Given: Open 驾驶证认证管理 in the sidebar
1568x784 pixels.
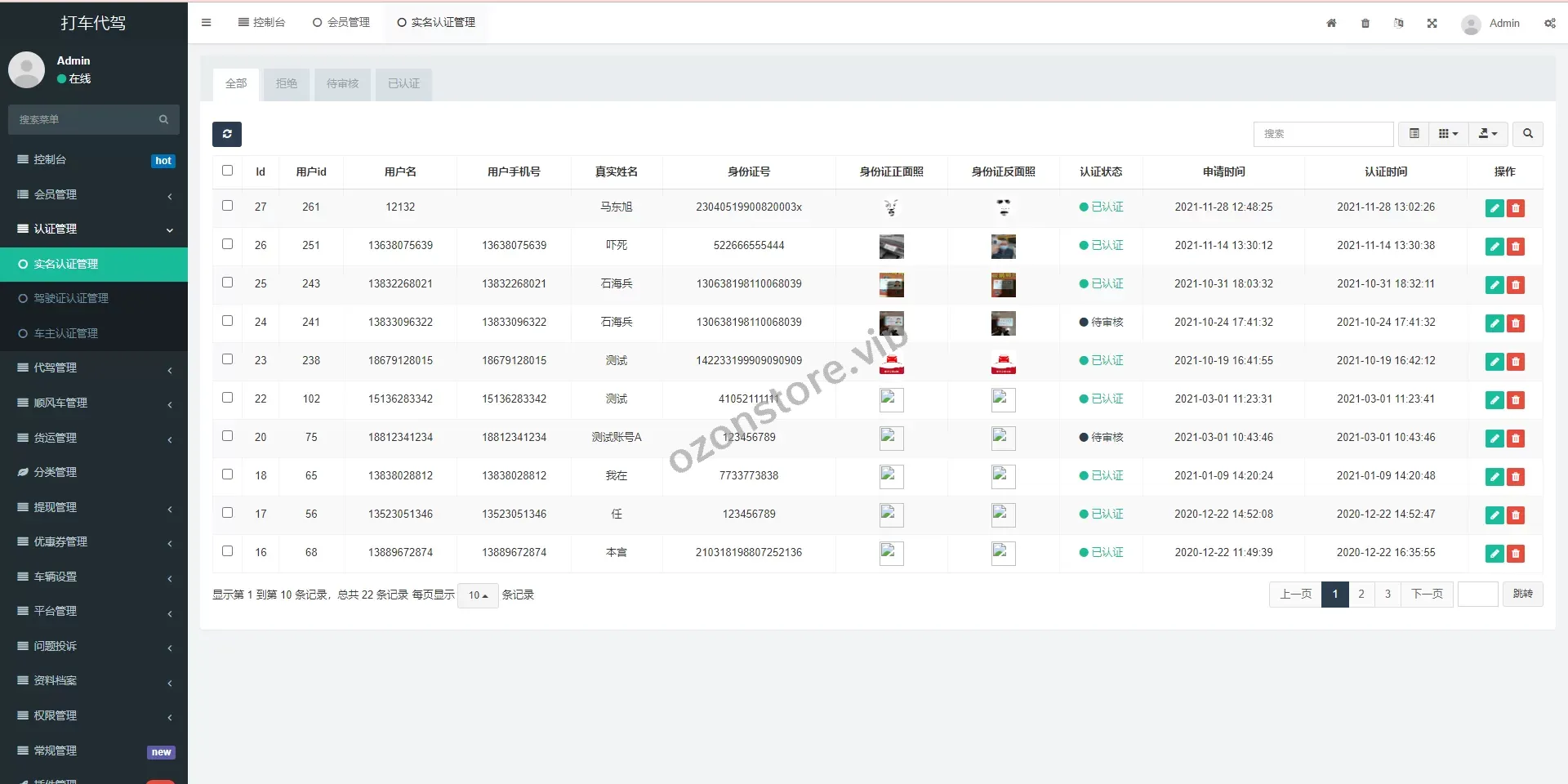Looking at the screenshot, I should point(71,299).
